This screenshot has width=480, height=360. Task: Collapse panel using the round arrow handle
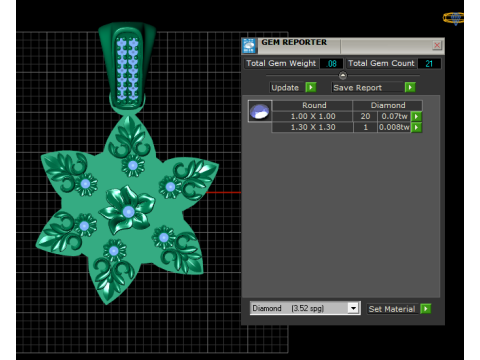pyautogui.click(x=343, y=76)
